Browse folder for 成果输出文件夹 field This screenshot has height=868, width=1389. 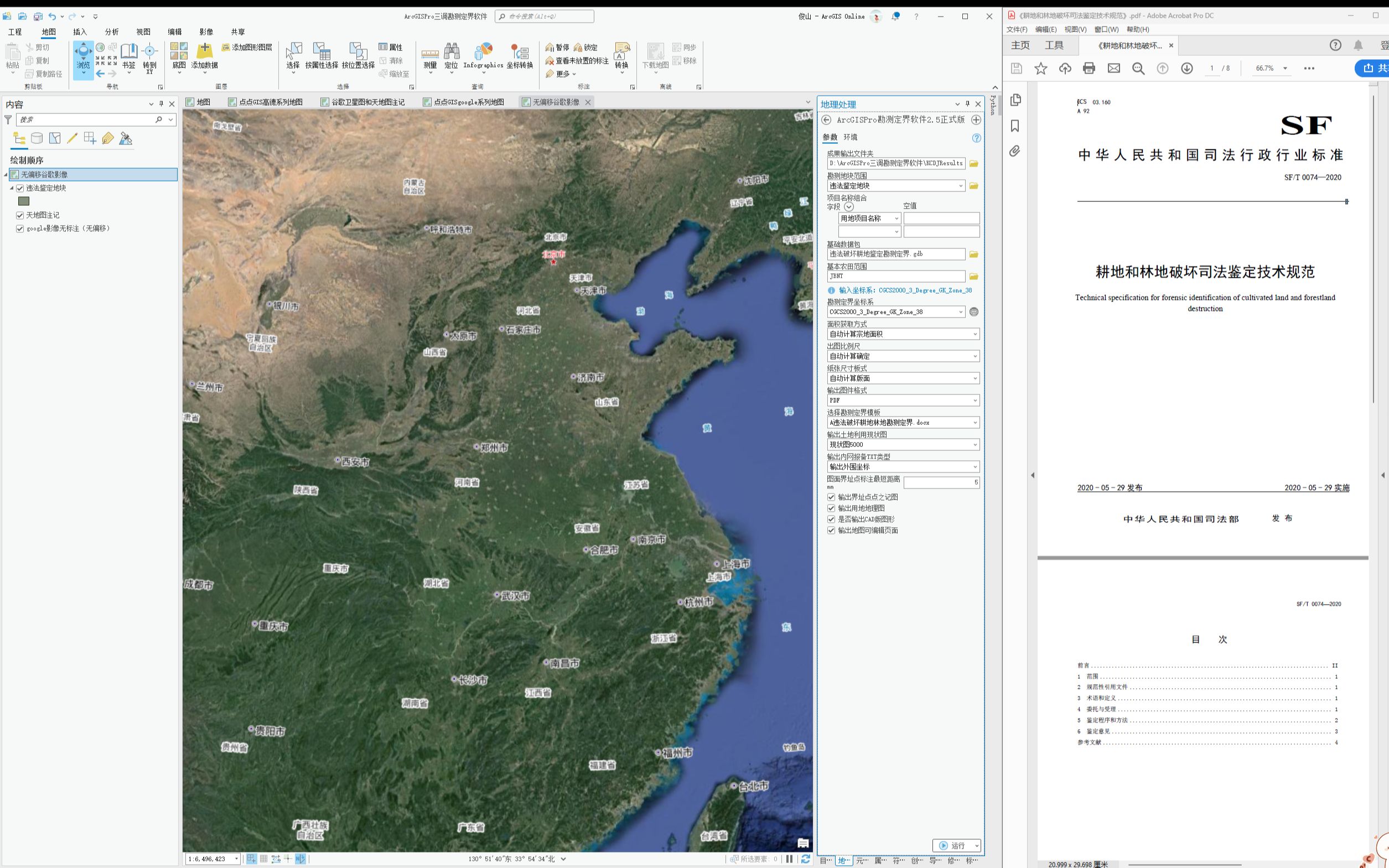point(974,164)
